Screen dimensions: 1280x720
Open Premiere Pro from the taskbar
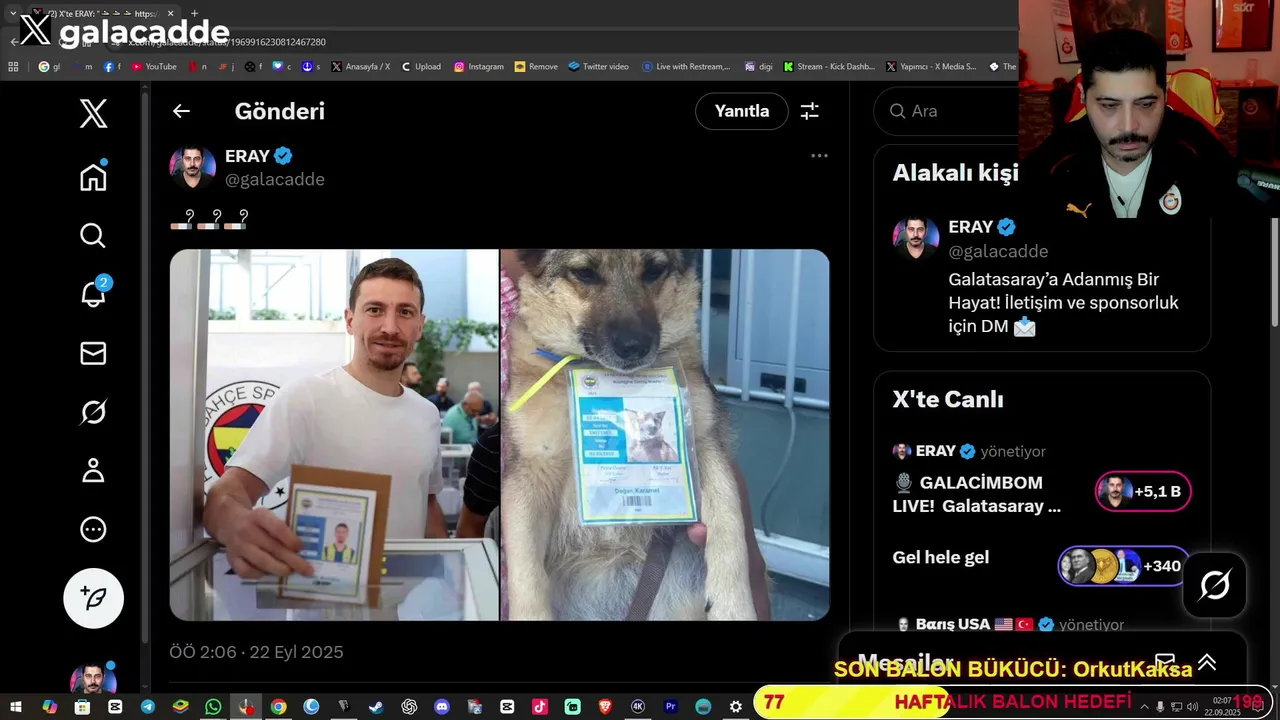click(671, 707)
